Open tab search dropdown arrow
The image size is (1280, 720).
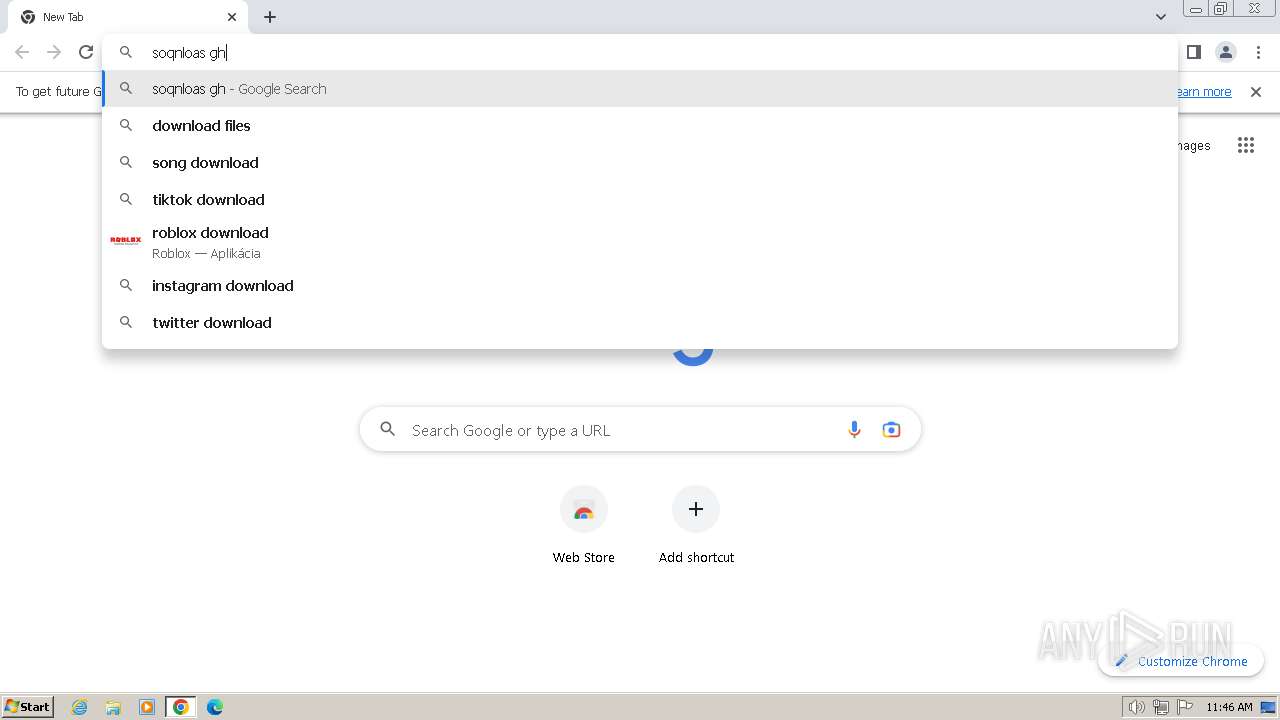click(1161, 17)
